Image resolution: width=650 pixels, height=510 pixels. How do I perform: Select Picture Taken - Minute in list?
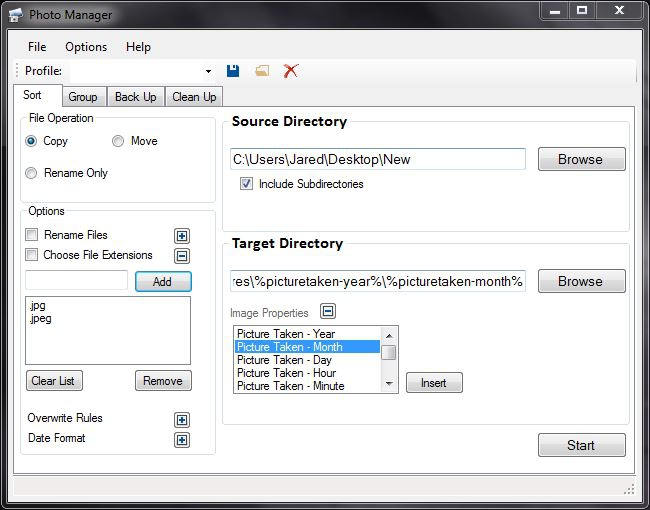(307, 386)
